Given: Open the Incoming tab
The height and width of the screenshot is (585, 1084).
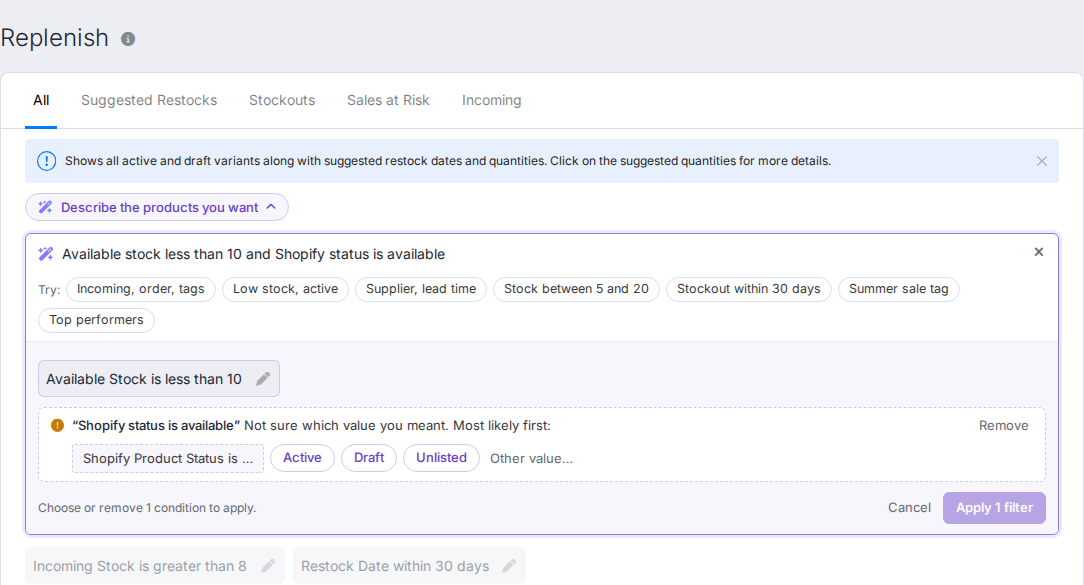Looking at the screenshot, I should (x=492, y=100).
